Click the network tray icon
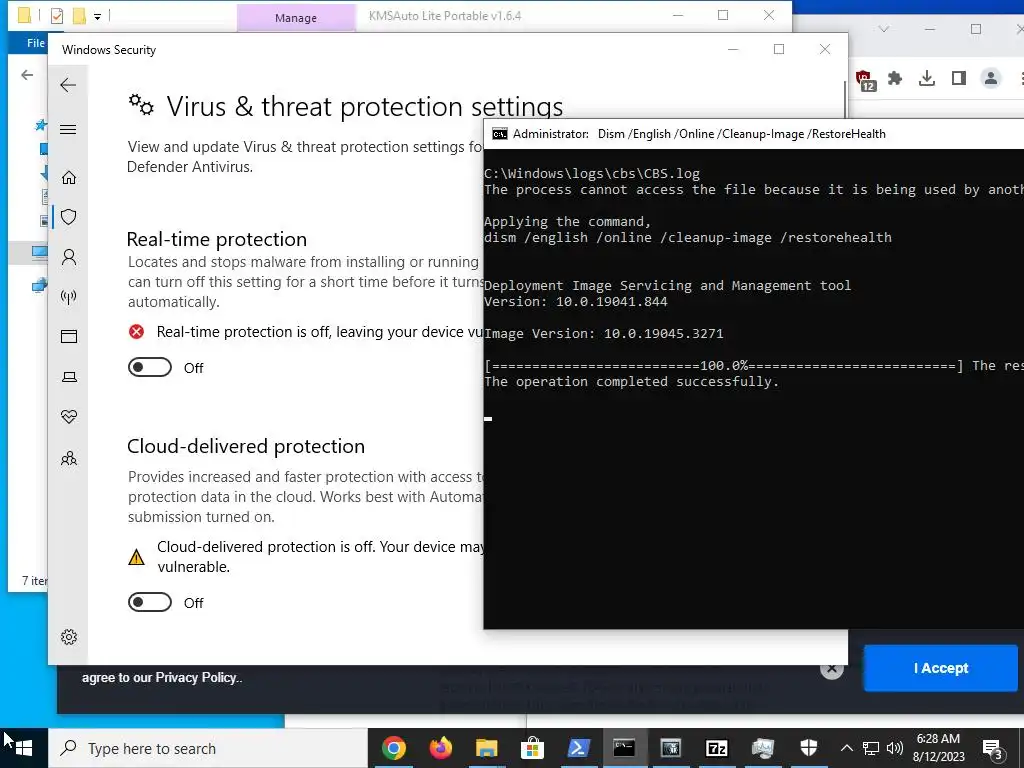The height and width of the screenshot is (768, 1024). 871,748
